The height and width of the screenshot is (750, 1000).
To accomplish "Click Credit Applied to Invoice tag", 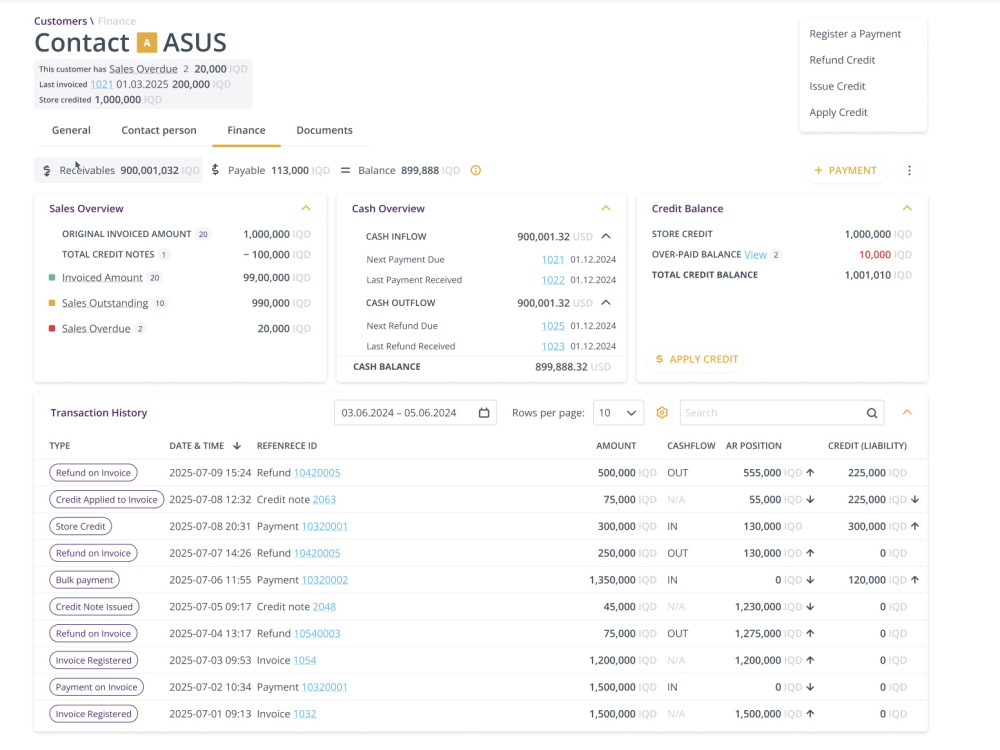I will pos(107,499).
